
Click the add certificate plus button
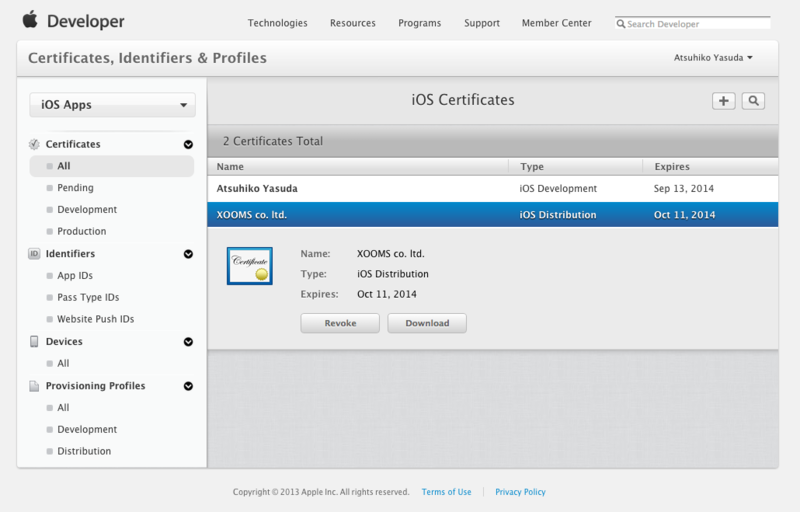(x=723, y=101)
